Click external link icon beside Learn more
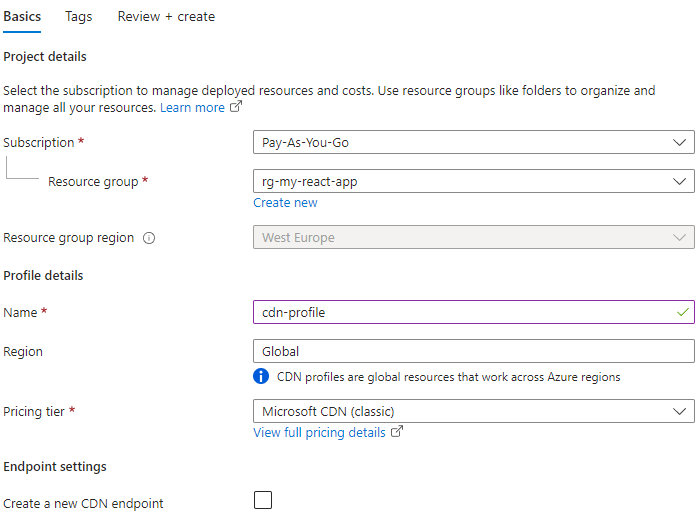Image resolution: width=699 pixels, height=523 pixels. [236, 107]
